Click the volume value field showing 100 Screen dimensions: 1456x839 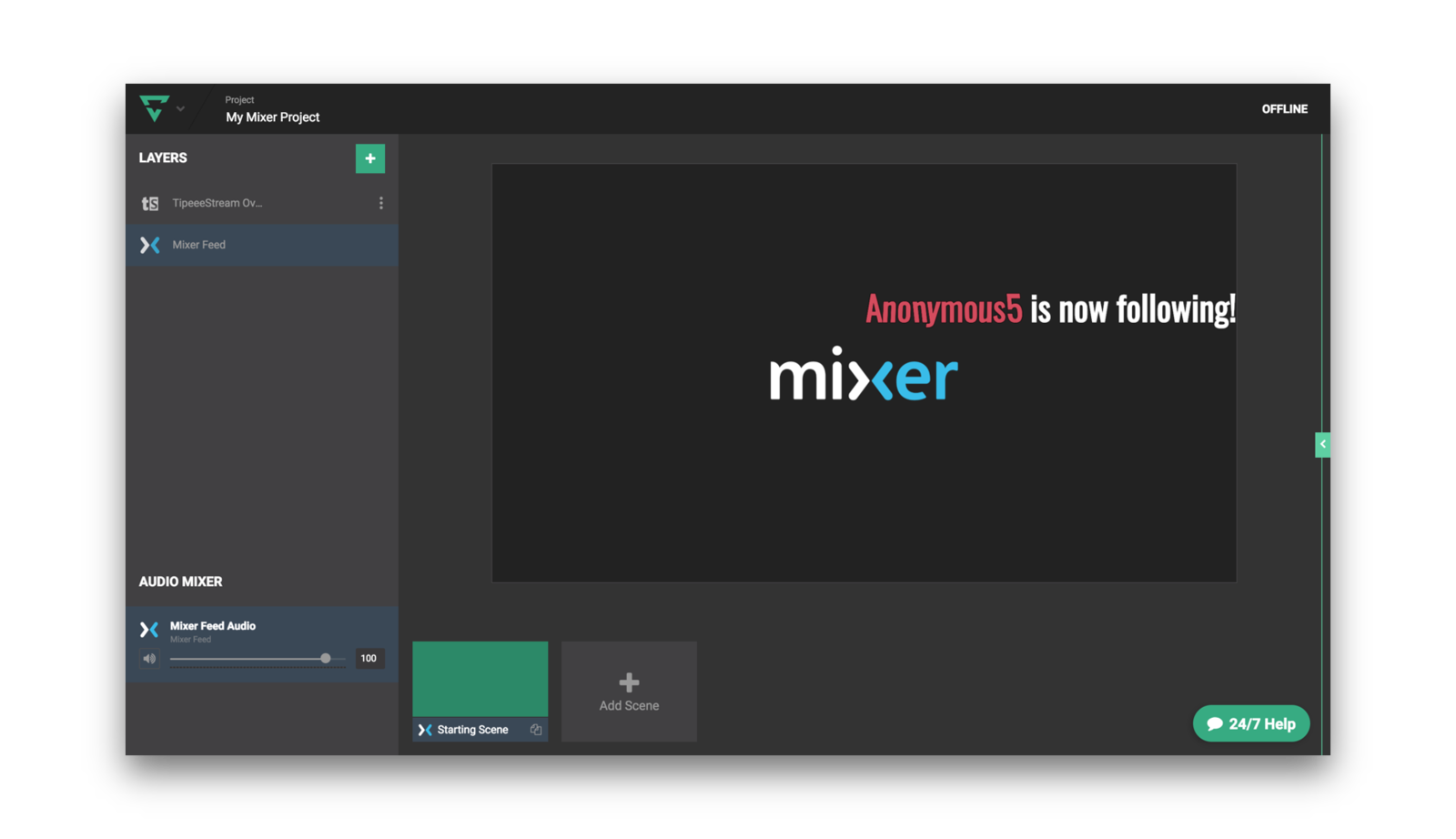tap(369, 659)
